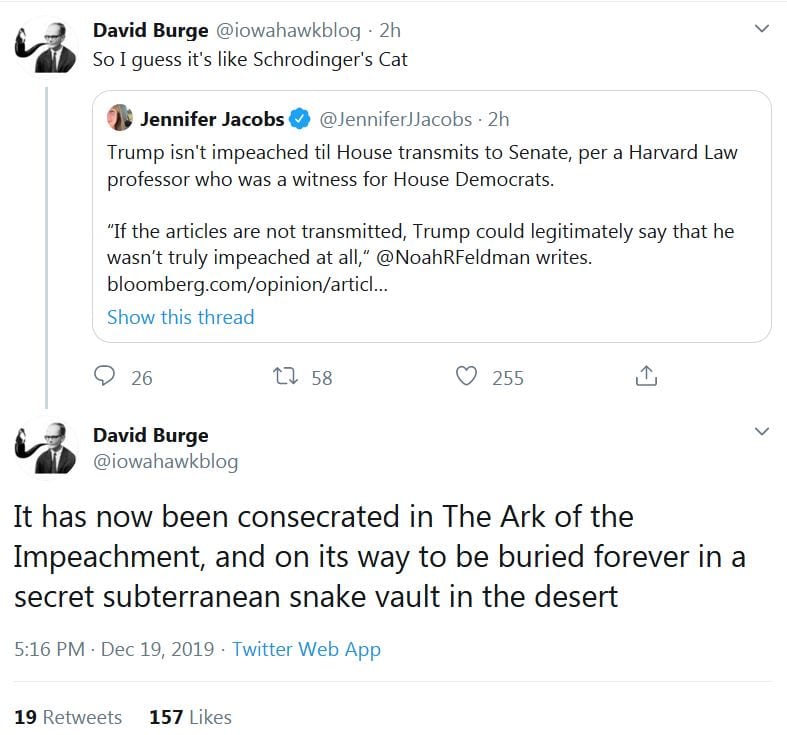Click the @iowahawkblog handle in main tweet
The width and height of the screenshot is (787, 735).
[x=165, y=462]
